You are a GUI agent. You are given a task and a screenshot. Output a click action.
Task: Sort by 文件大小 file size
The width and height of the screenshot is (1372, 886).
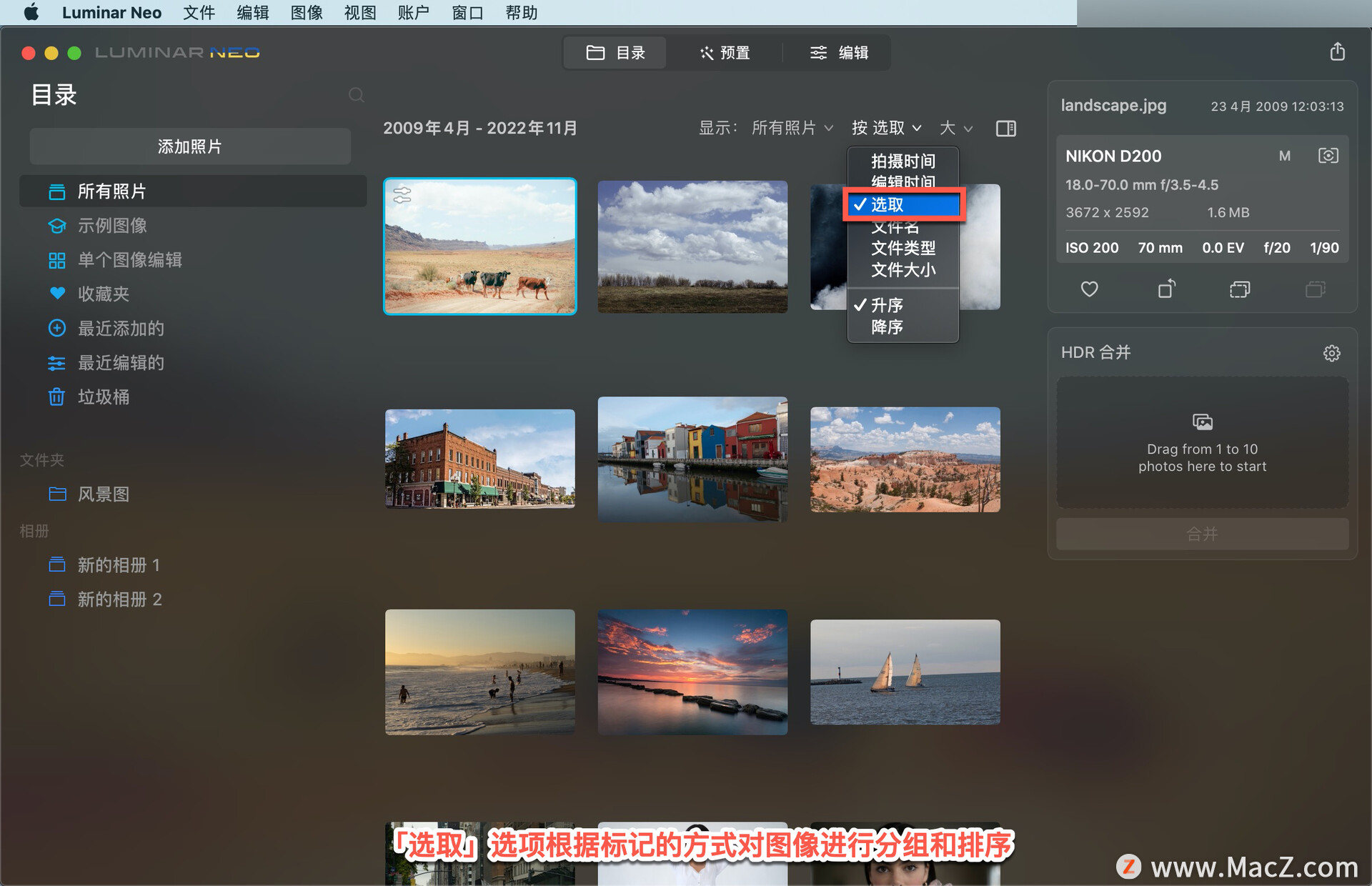tap(903, 269)
